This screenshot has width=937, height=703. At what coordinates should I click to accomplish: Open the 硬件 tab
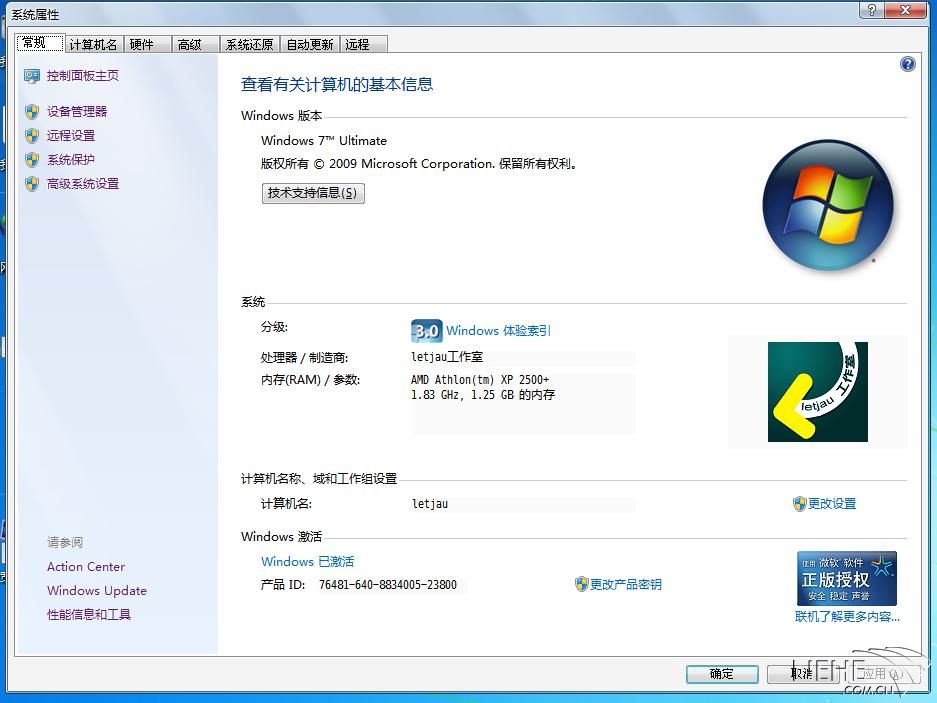pos(148,44)
